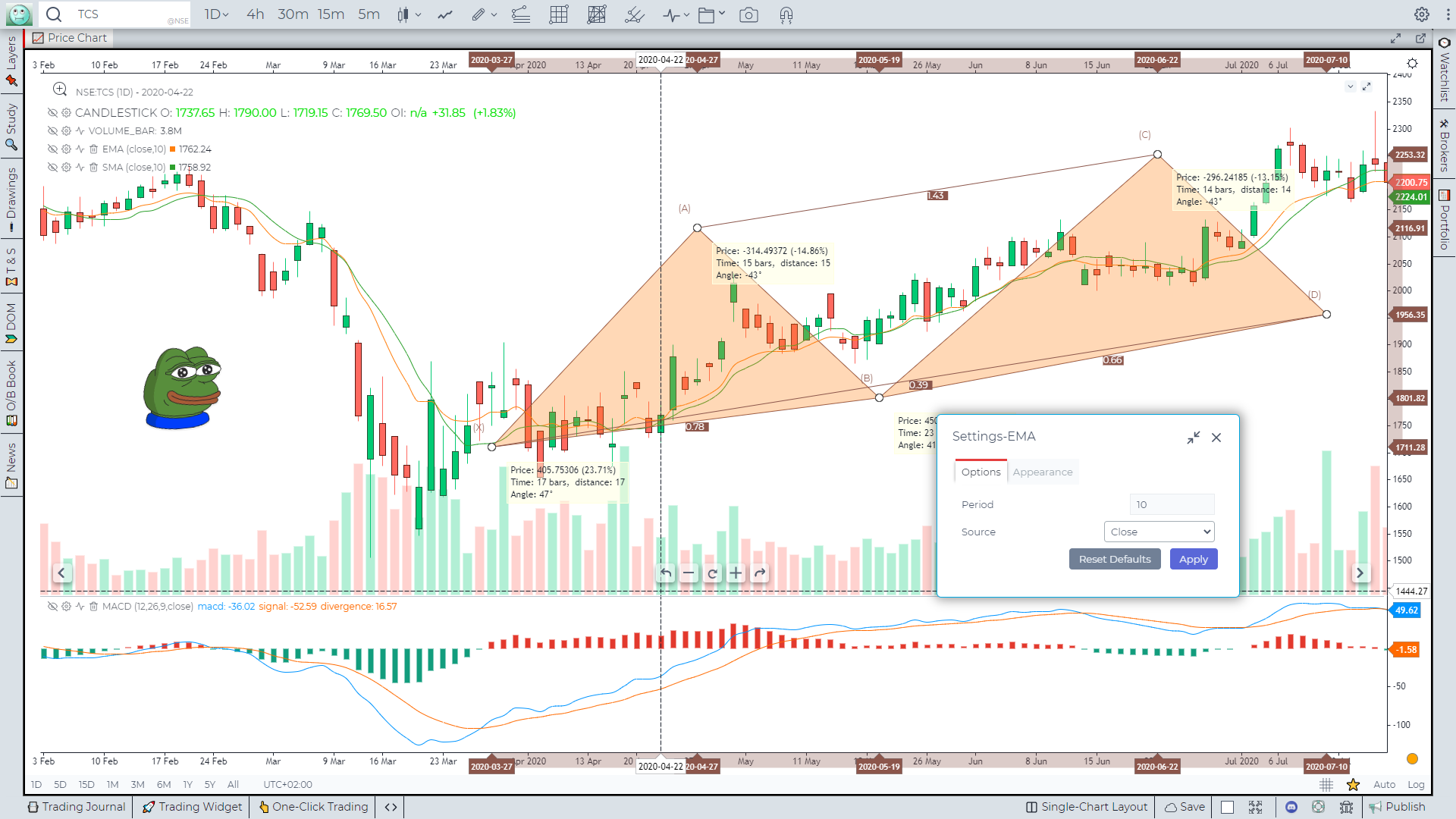Toggle visibility of VOLUME_BAR overlay
The width and height of the screenshot is (1456, 819).
(x=52, y=130)
